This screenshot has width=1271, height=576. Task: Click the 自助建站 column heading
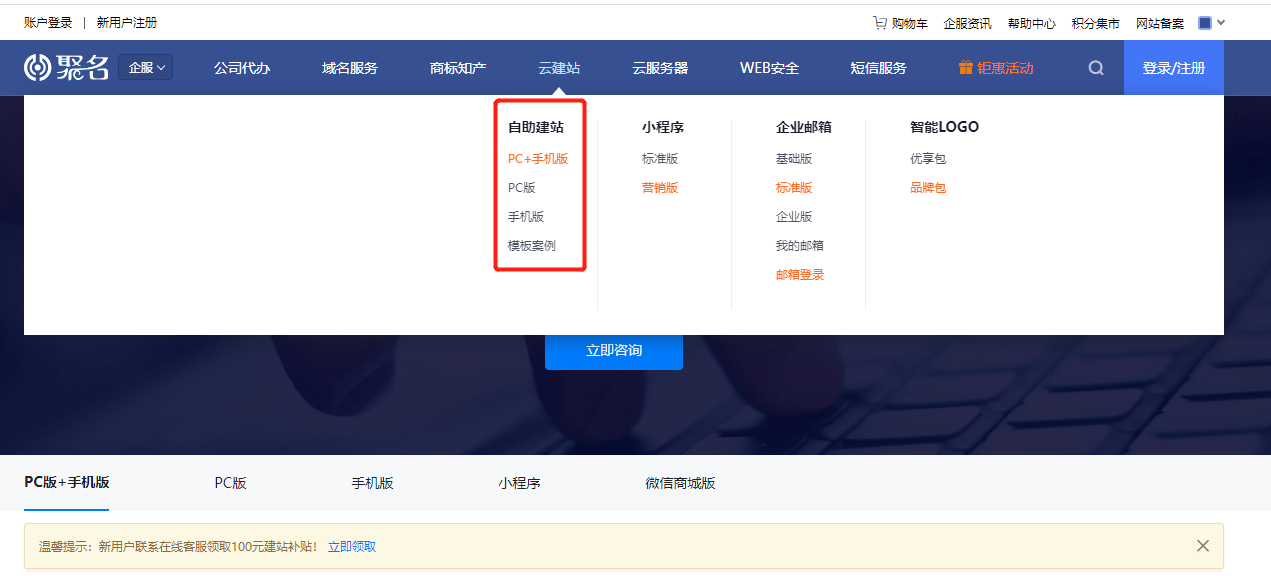point(536,128)
